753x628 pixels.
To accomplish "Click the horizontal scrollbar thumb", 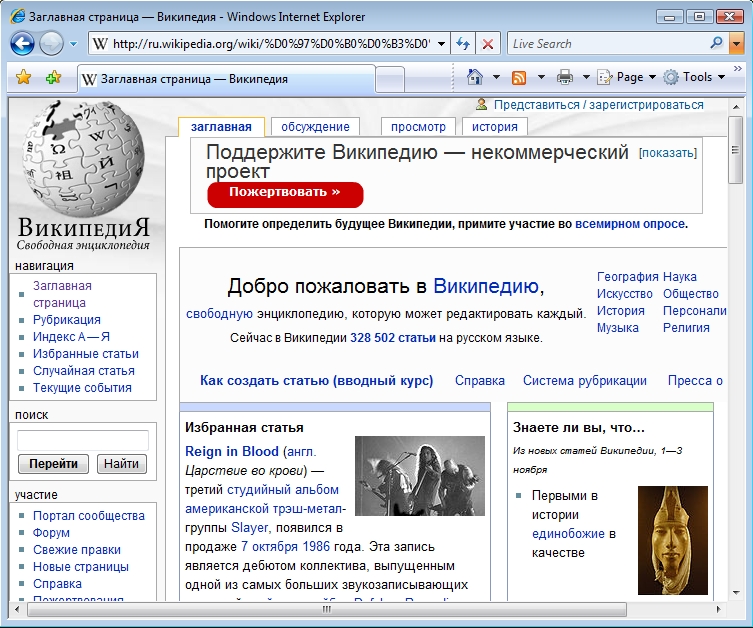I will (327, 609).
